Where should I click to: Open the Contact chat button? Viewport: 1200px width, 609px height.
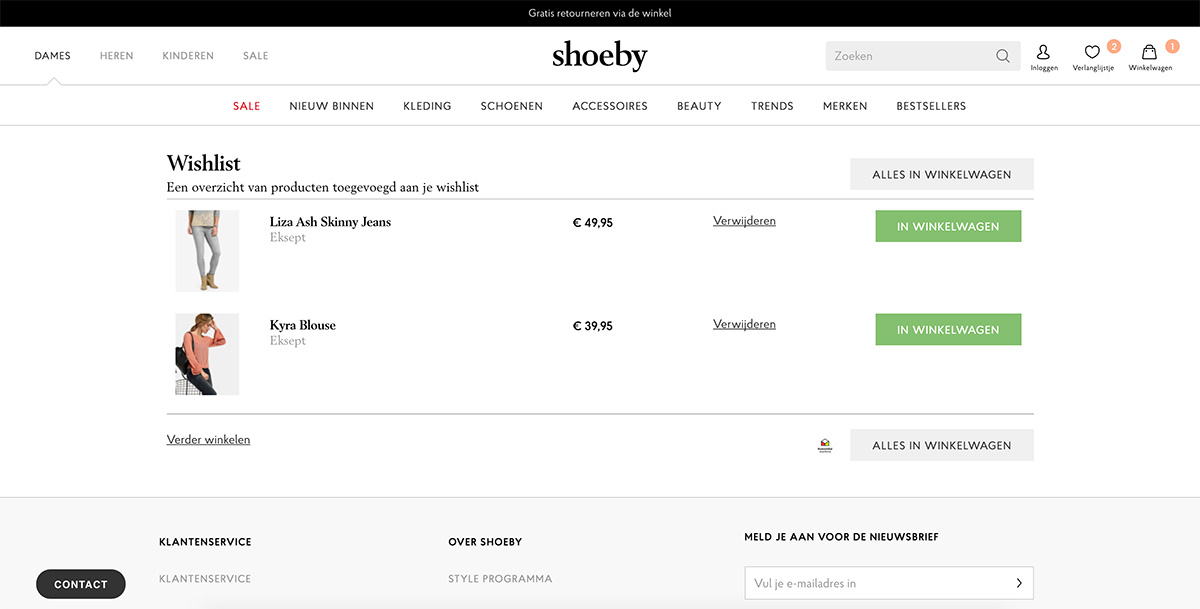point(81,584)
